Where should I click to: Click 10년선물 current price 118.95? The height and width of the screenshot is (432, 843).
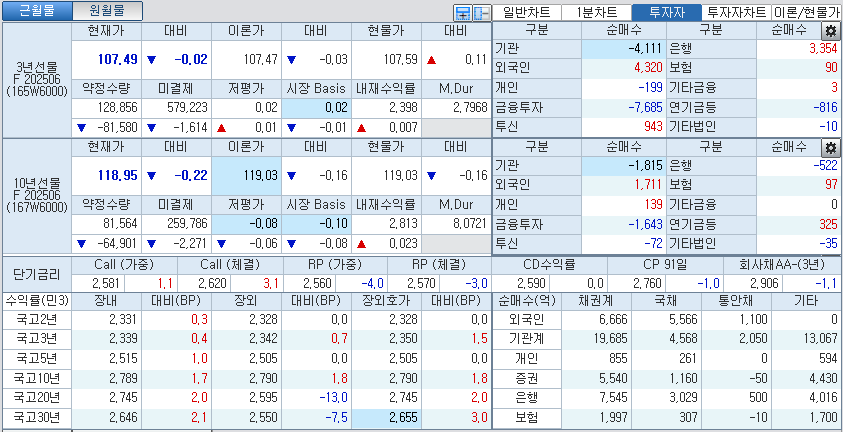point(117,176)
